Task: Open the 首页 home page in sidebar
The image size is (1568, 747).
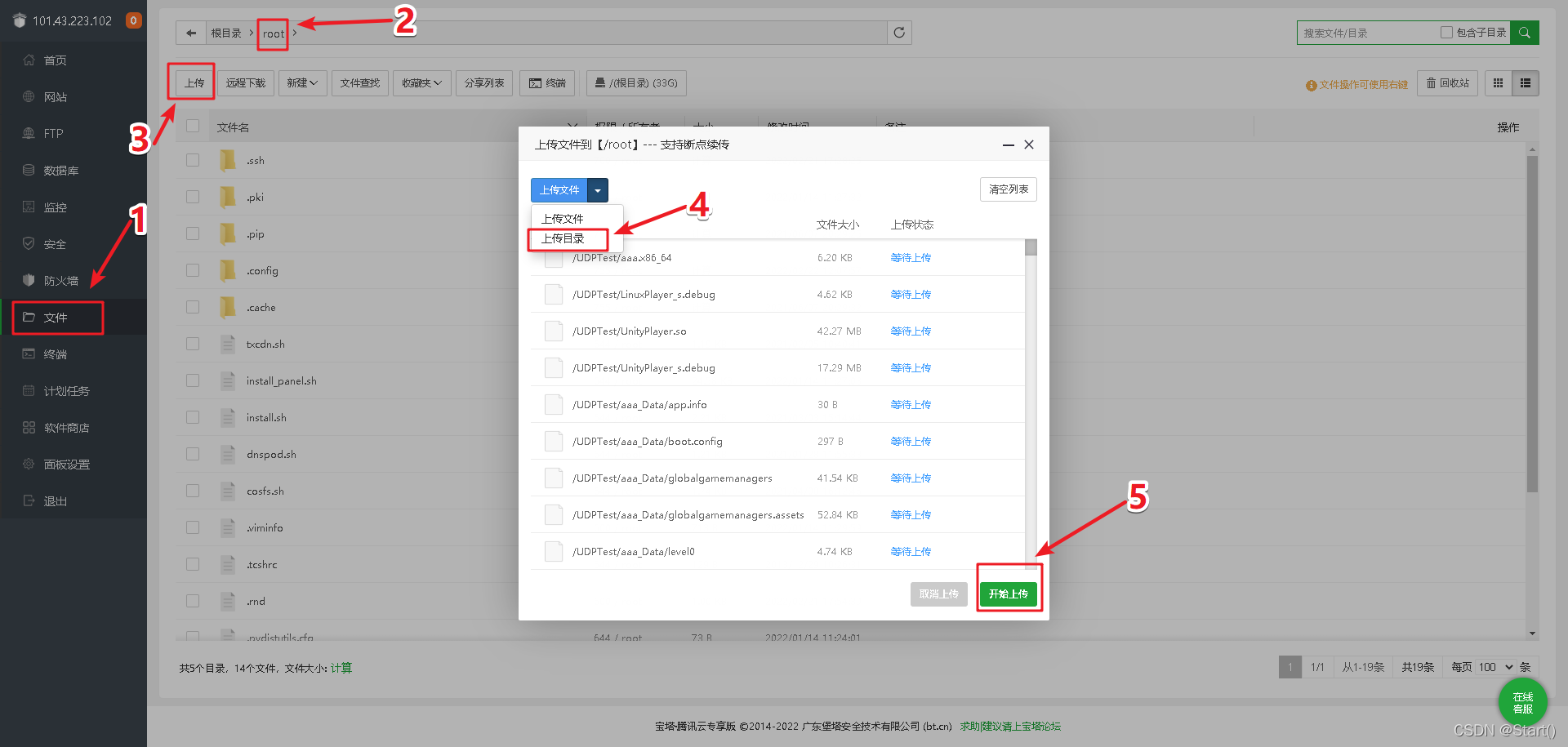Action: 56,60
